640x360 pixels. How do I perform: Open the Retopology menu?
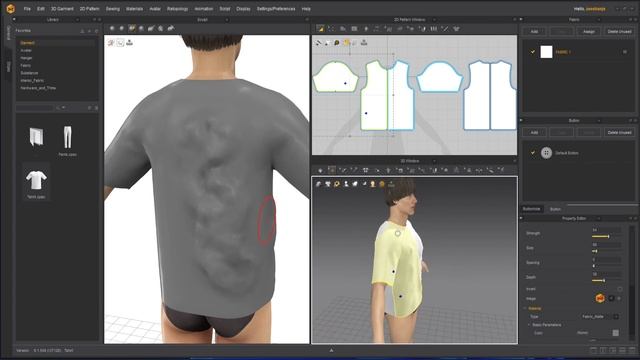177,9
